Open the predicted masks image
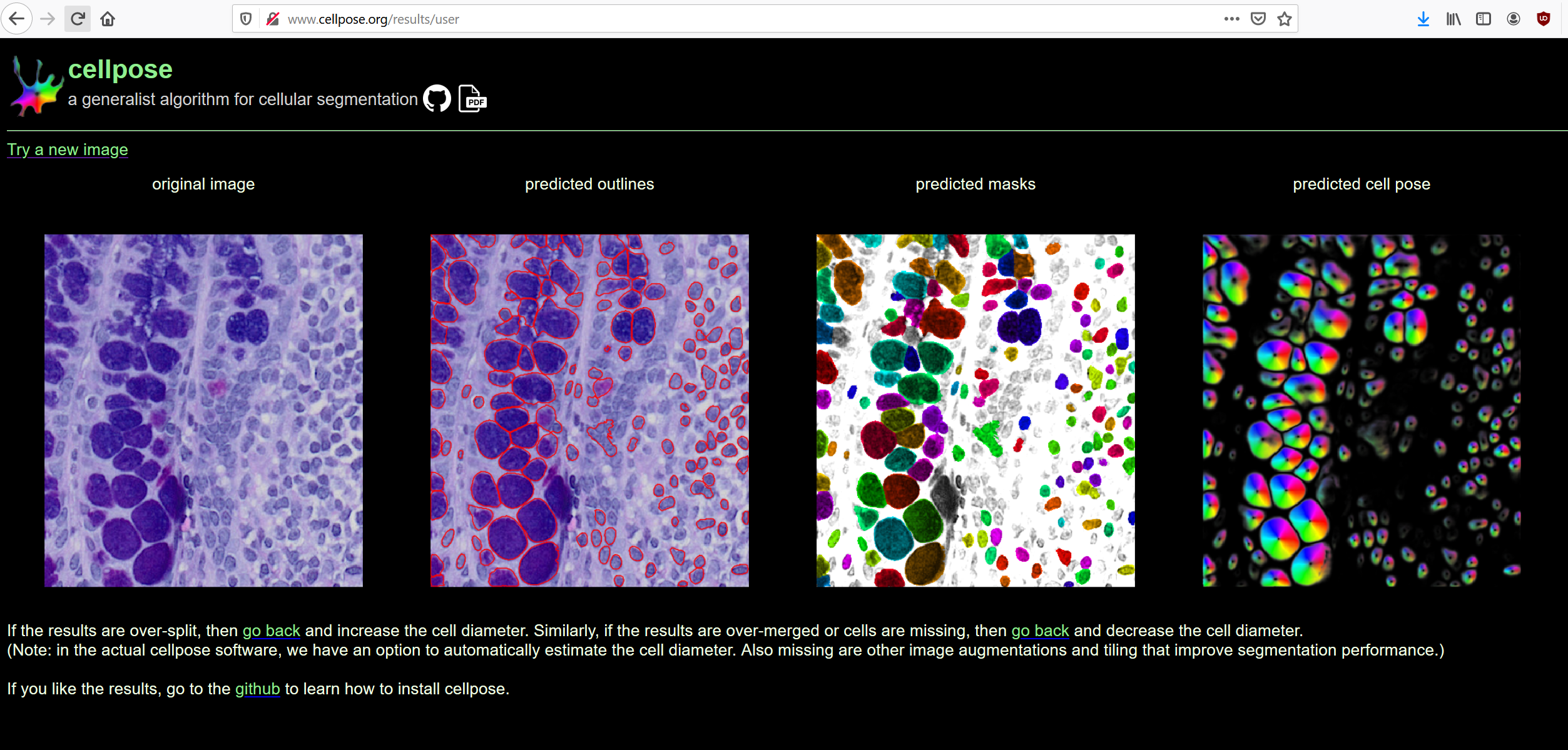 click(x=975, y=410)
